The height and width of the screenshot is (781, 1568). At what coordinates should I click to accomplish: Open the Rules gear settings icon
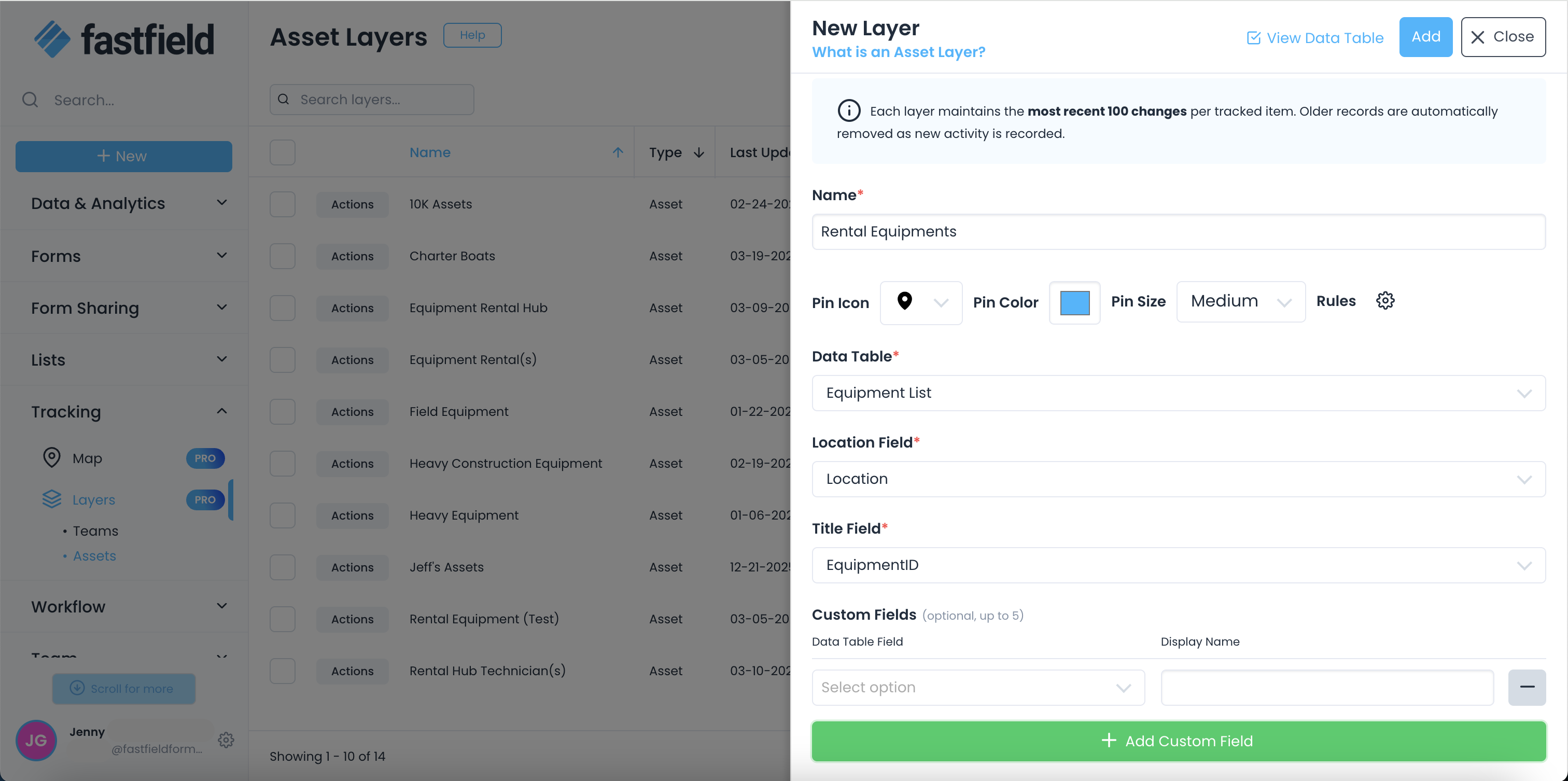click(1385, 301)
